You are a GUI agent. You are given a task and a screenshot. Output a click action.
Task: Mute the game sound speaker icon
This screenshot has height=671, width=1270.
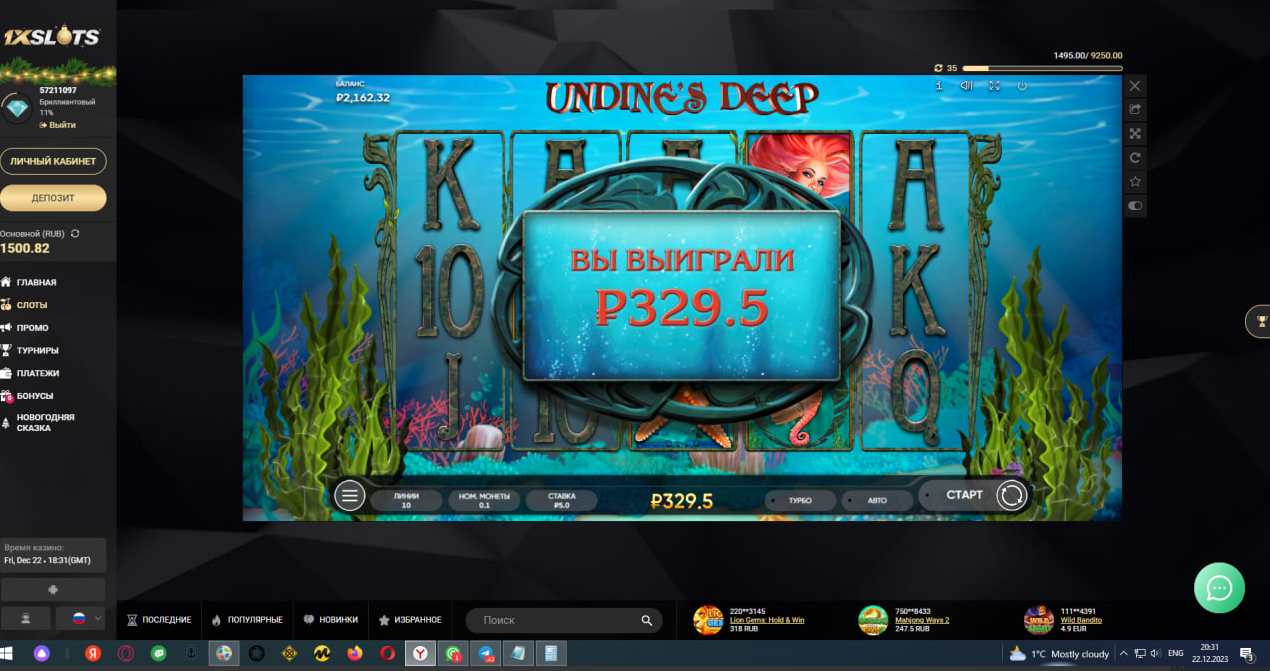966,86
